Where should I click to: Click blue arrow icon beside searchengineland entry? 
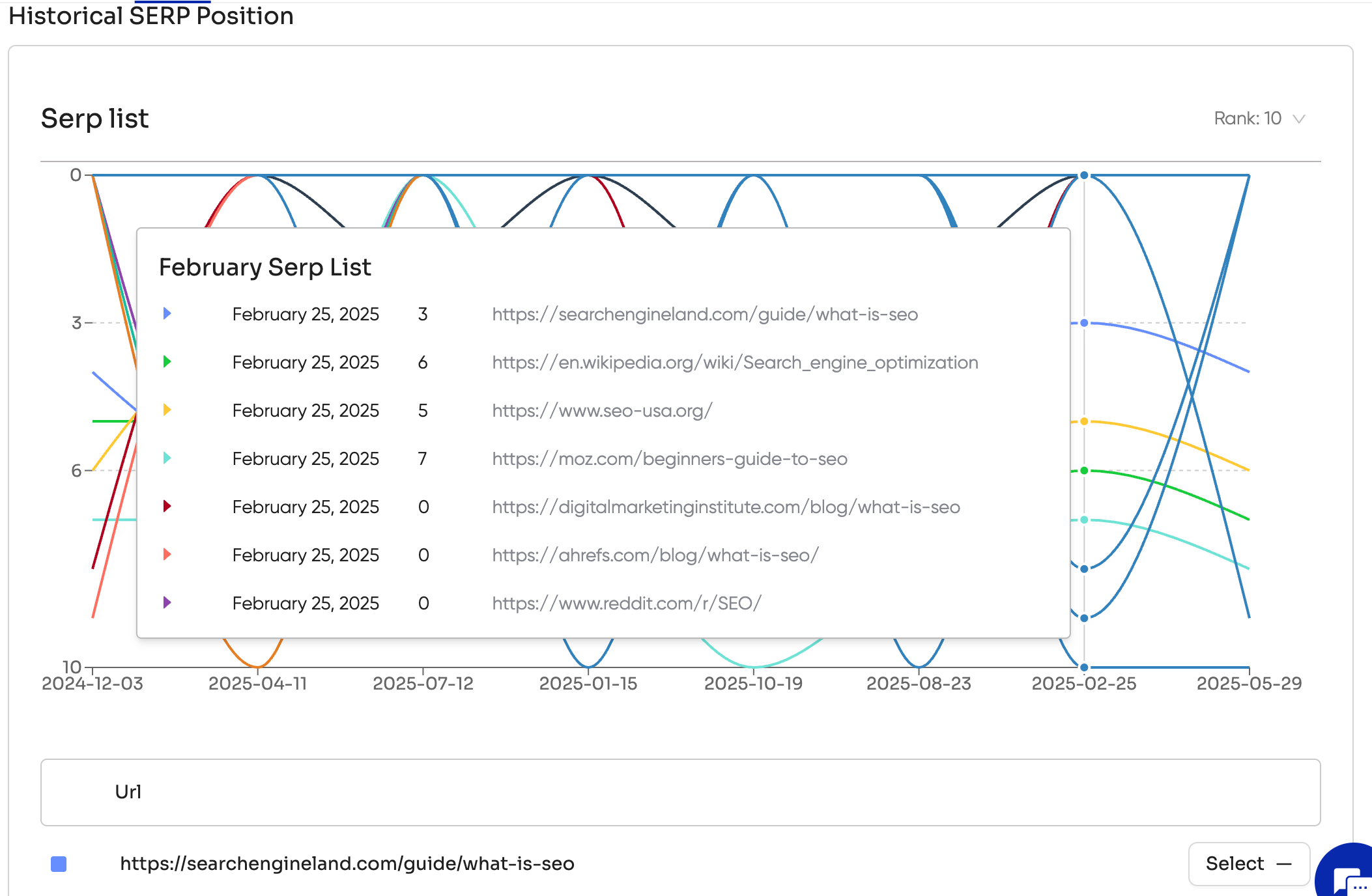point(167,314)
